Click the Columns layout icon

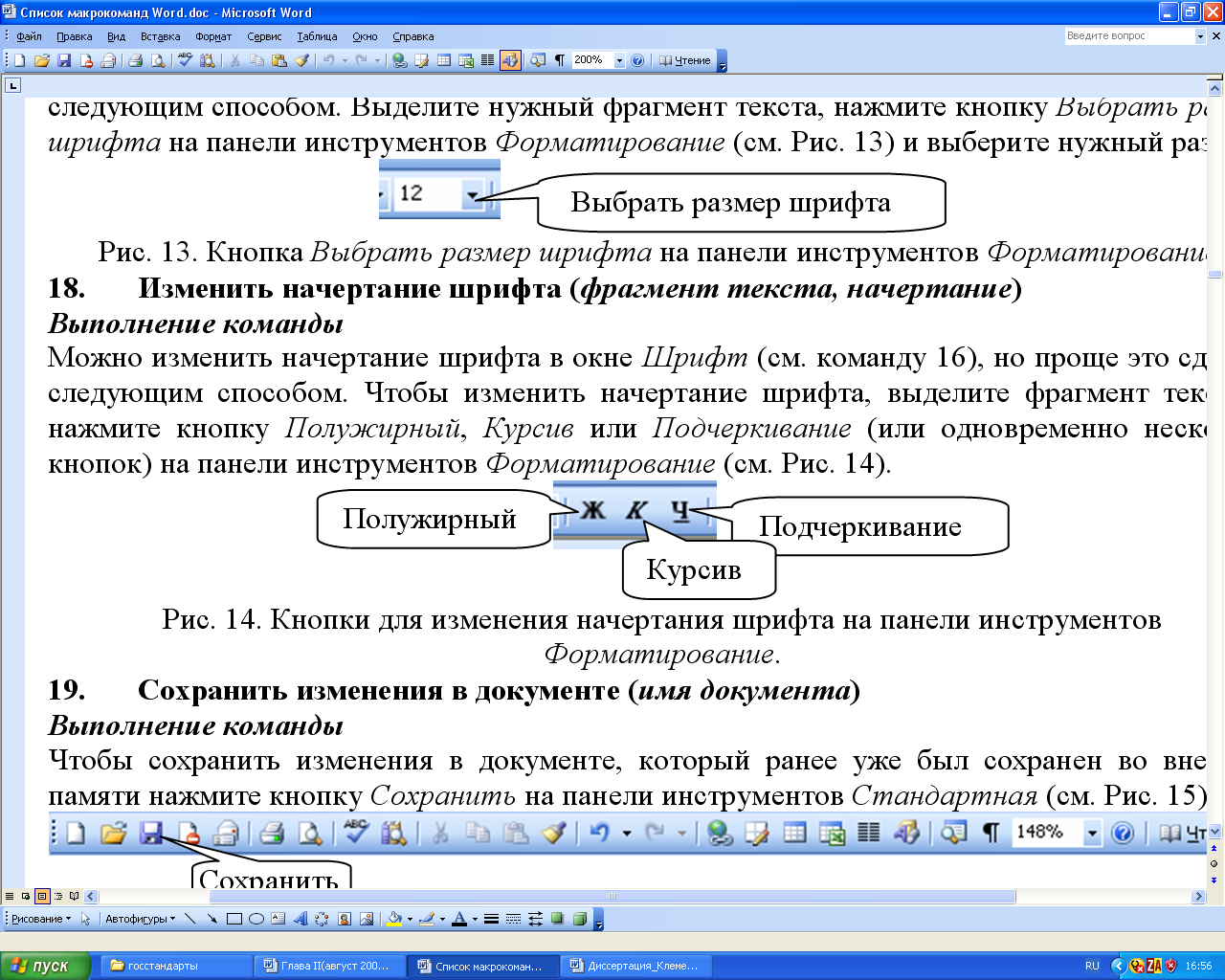click(x=488, y=60)
